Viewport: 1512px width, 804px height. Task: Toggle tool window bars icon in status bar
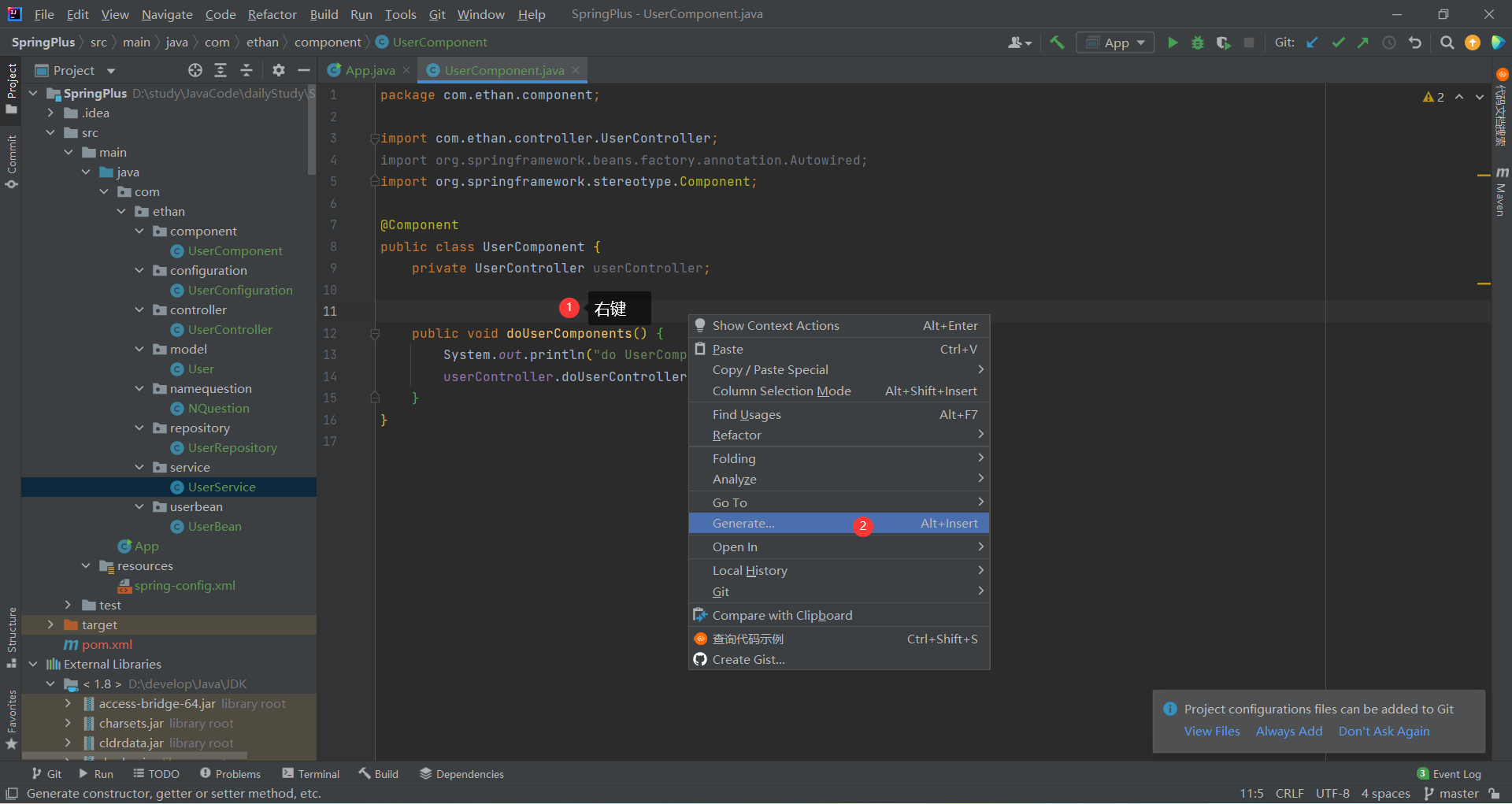12,794
